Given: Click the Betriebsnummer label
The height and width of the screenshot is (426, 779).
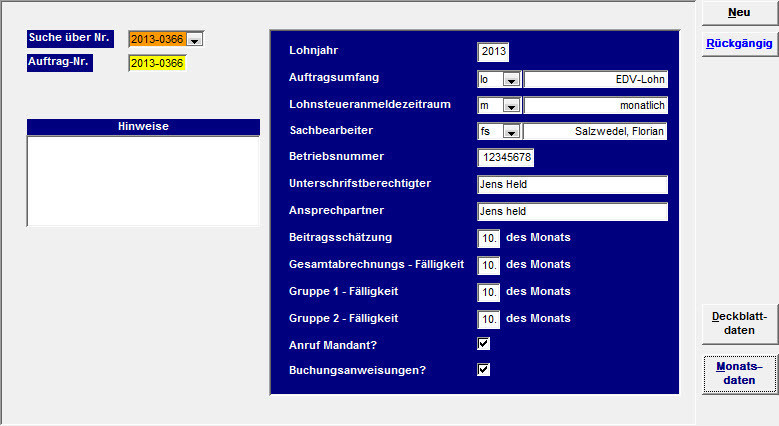Looking at the screenshot, I should [x=336, y=156].
